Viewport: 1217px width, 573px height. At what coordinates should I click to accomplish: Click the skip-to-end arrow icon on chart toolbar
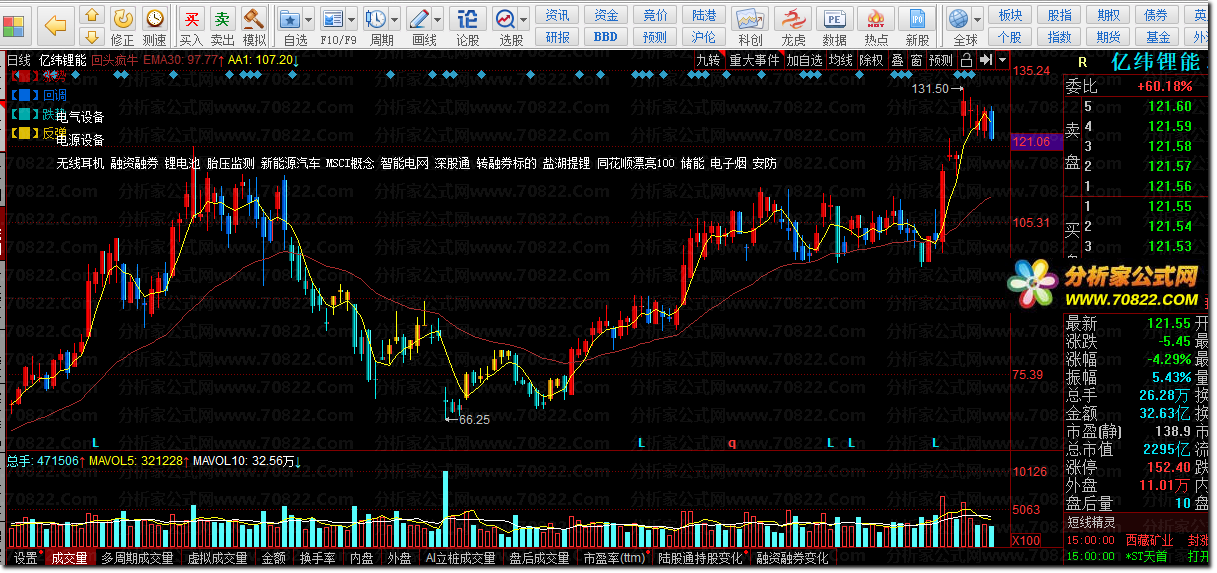(x=986, y=60)
